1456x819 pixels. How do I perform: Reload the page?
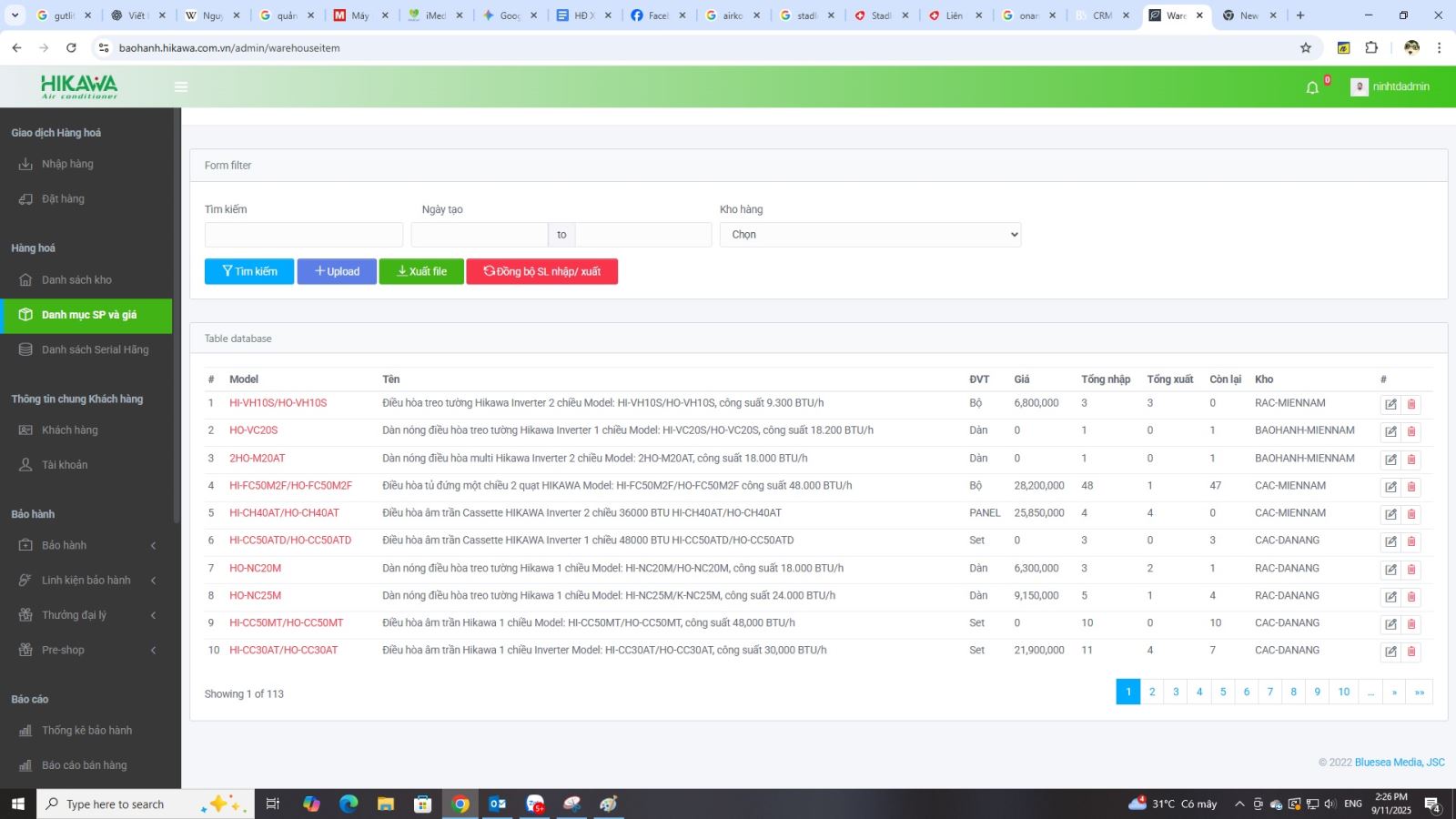71,47
